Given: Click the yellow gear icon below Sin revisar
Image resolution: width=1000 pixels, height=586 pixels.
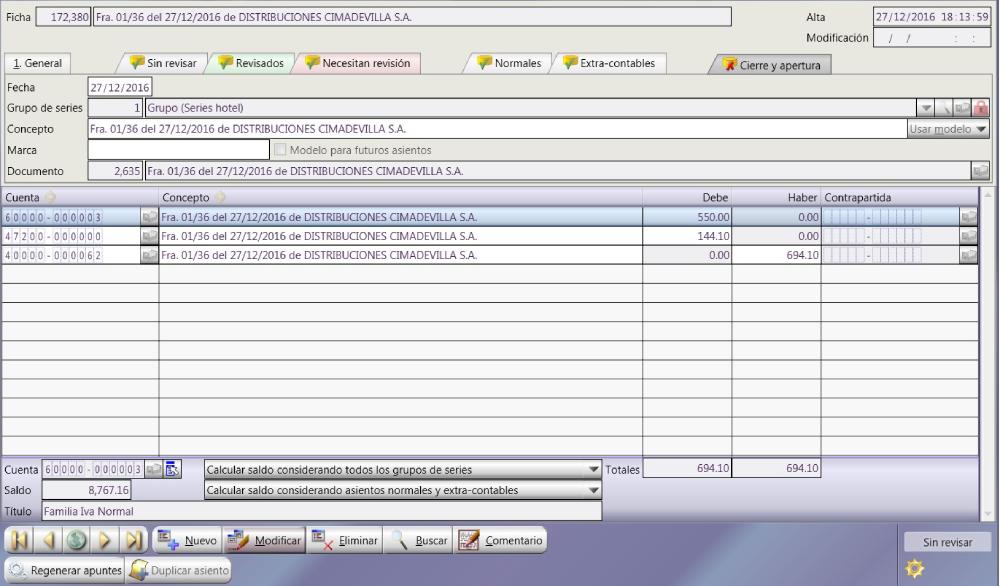Looking at the screenshot, I should (912, 567).
